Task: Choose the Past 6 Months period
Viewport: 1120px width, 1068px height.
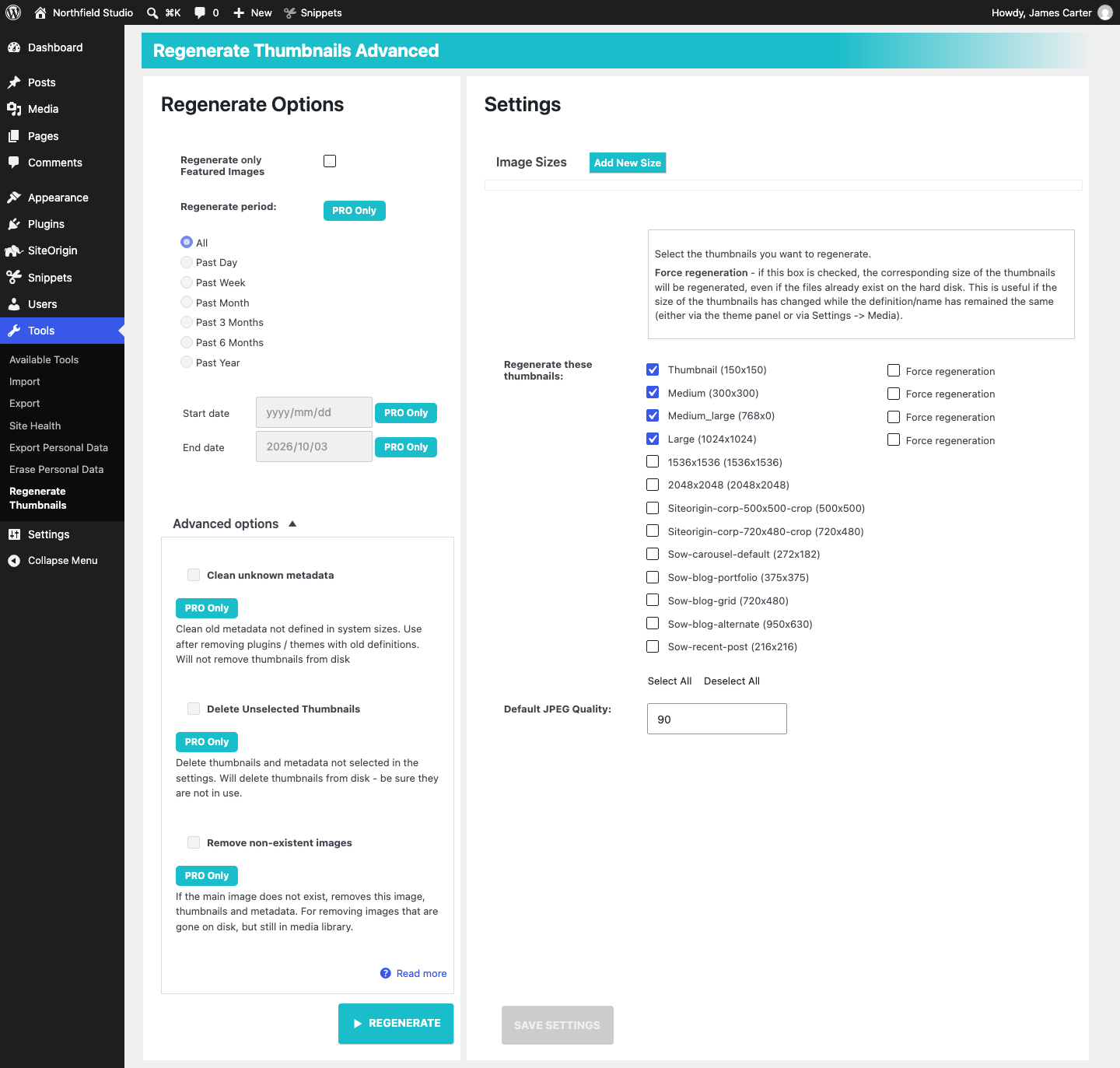Action: click(x=187, y=342)
